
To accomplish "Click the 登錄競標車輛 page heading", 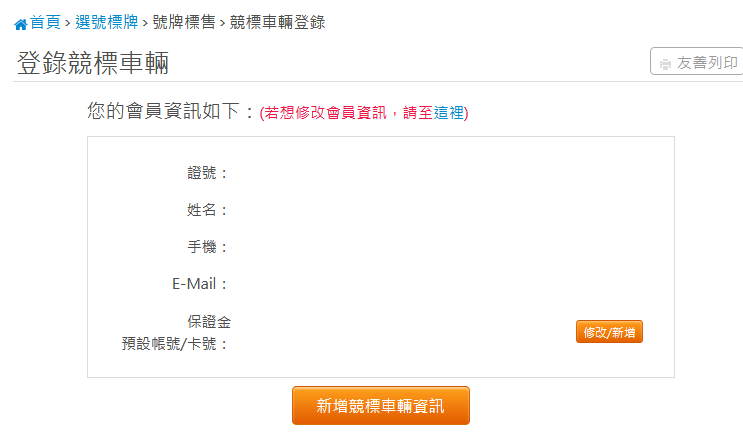I will coord(93,63).
